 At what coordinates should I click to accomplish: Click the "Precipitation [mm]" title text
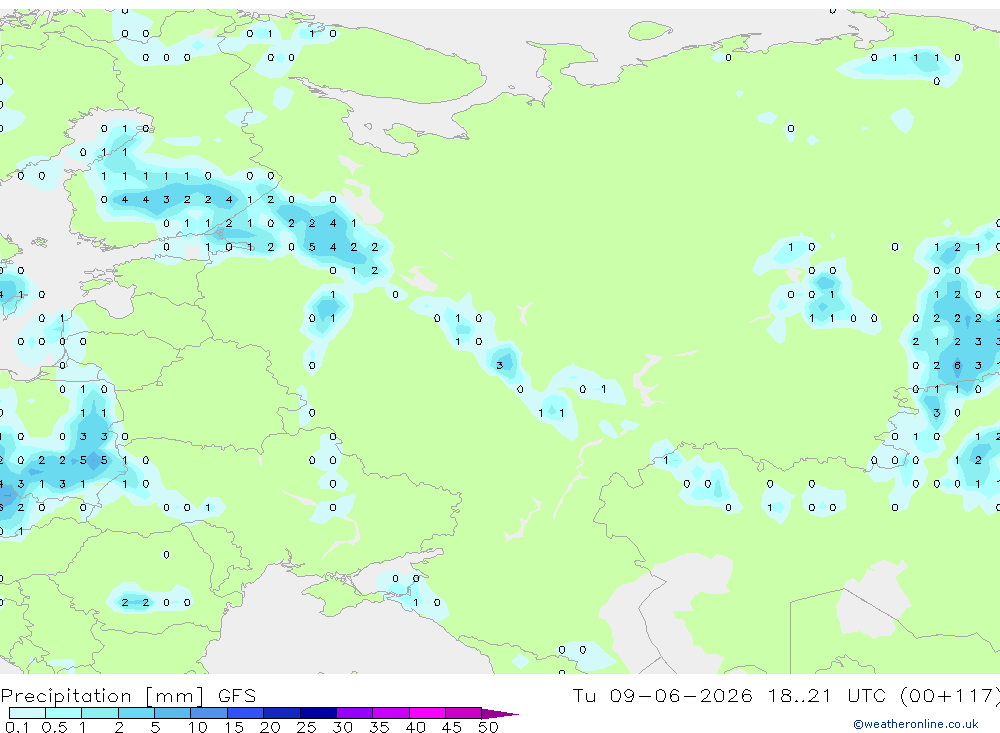coord(102,696)
